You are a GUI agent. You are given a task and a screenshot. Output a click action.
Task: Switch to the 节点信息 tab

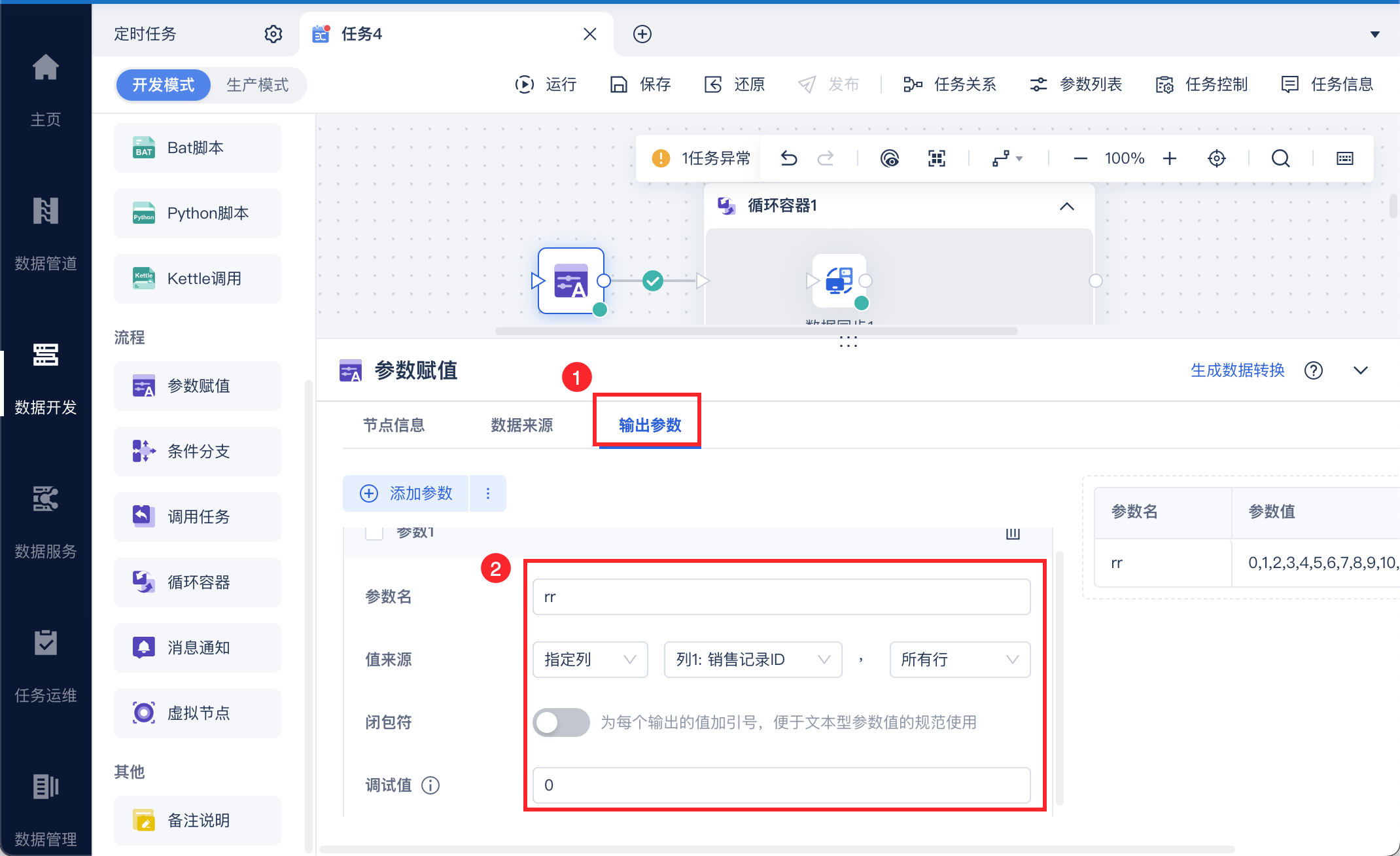tap(394, 425)
